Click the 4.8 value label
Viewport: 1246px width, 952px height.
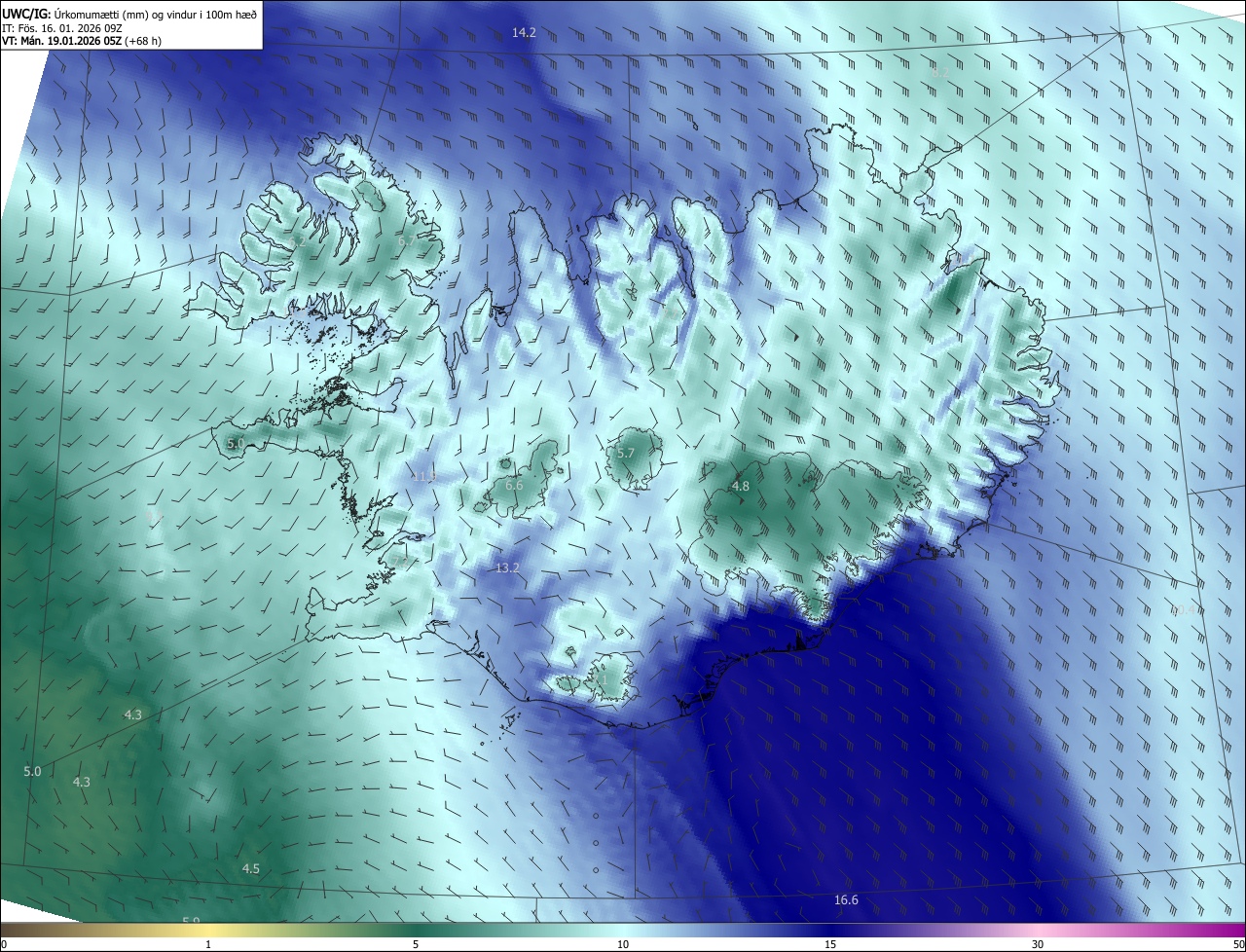[x=740, y=486]
